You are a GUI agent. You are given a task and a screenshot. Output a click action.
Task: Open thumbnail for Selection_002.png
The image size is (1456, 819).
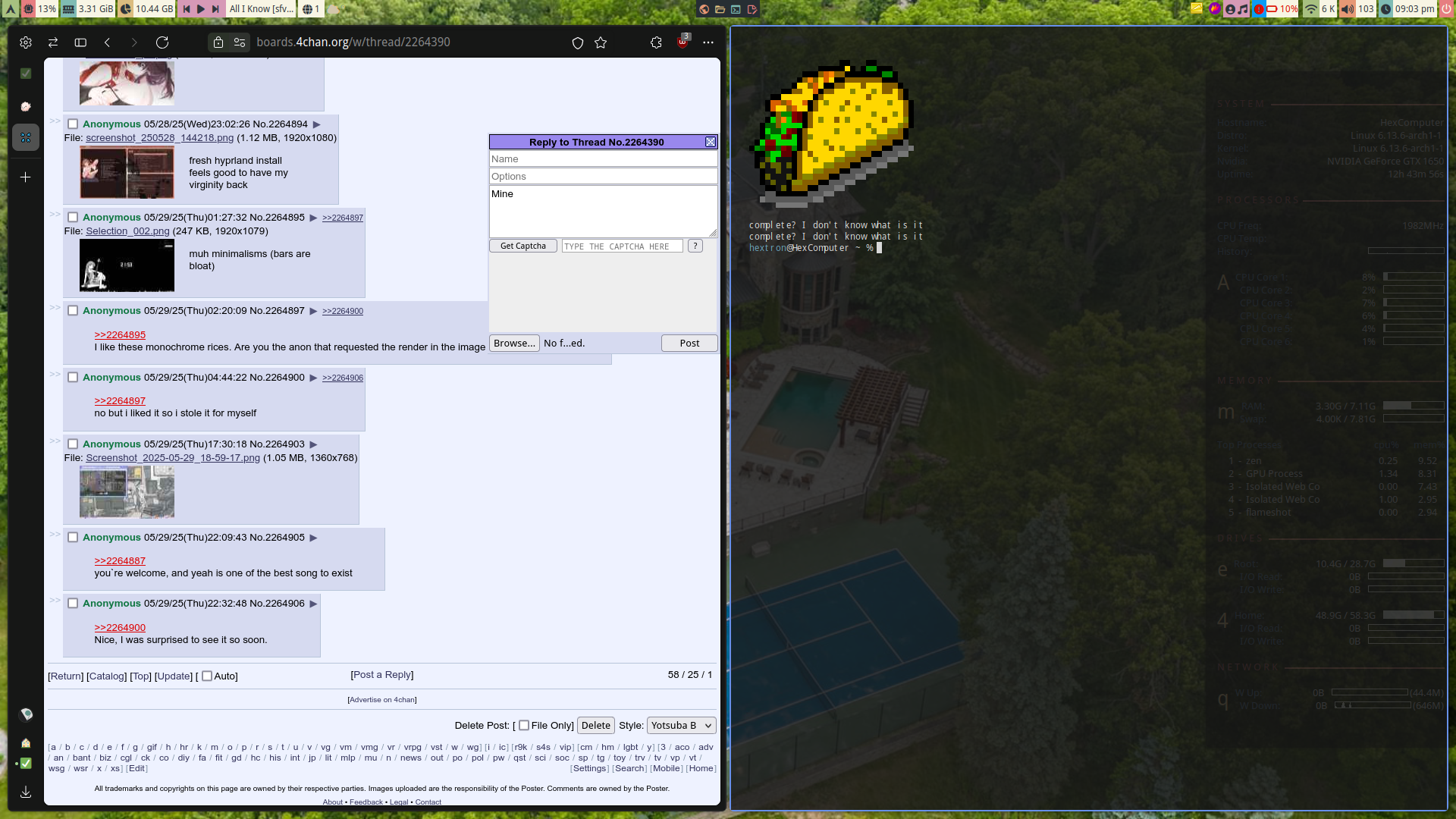(127, 265)
